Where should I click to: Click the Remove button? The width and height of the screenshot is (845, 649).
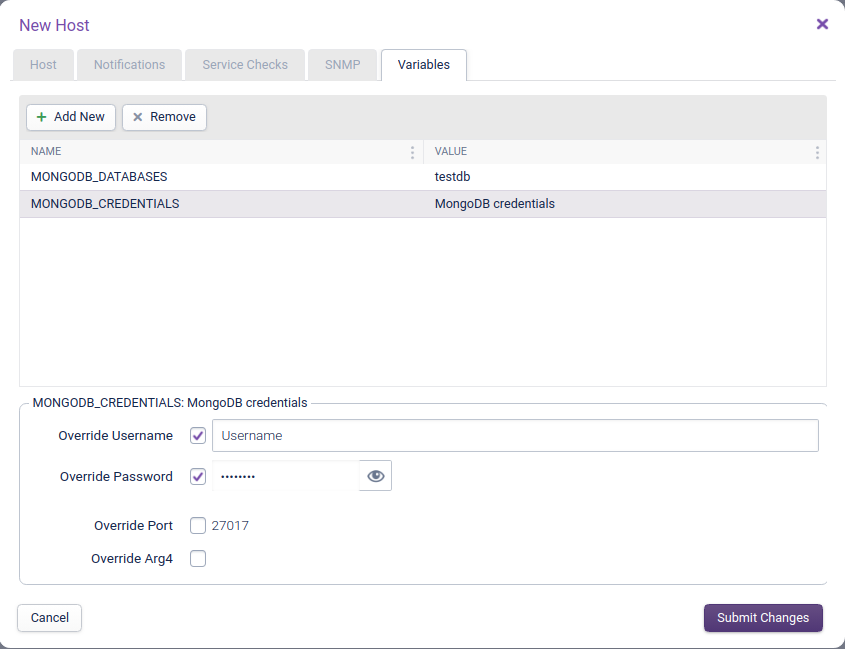pos(164,117)
